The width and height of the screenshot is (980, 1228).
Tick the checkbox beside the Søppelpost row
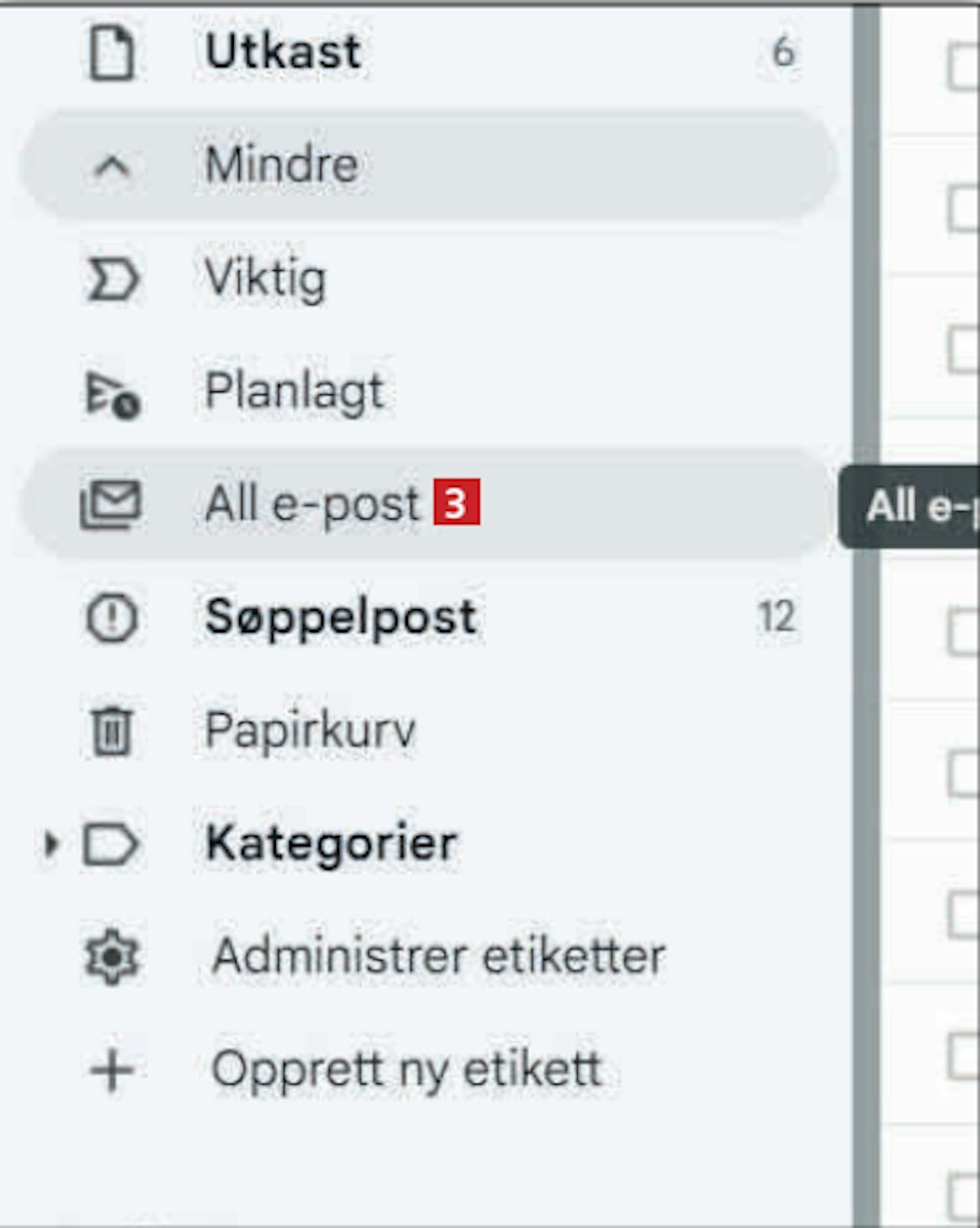[964, 631]
